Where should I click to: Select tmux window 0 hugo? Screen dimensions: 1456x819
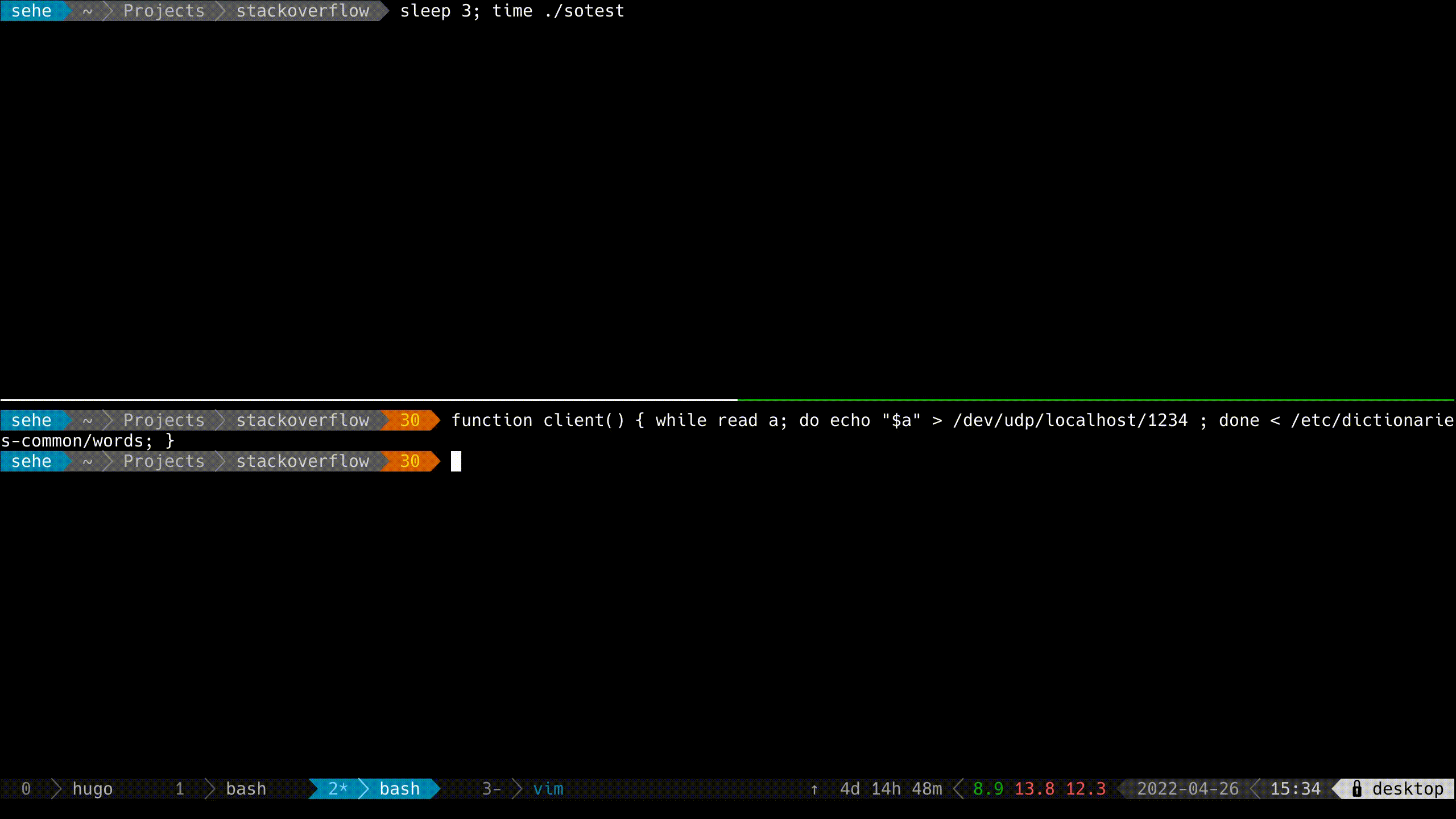pyautogui.click(x=67, y=789)
